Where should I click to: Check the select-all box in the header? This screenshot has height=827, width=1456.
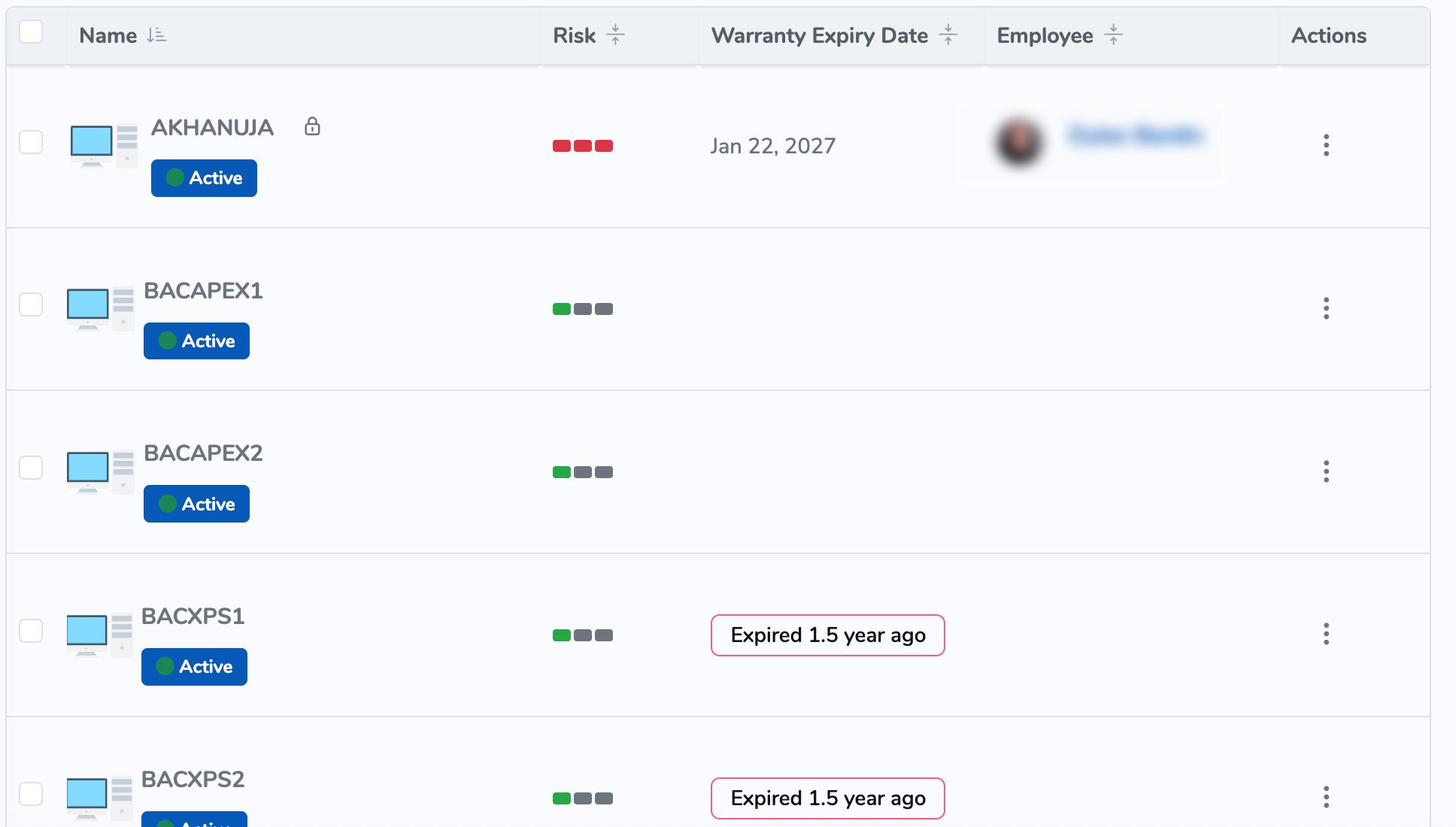click(31, 31)
